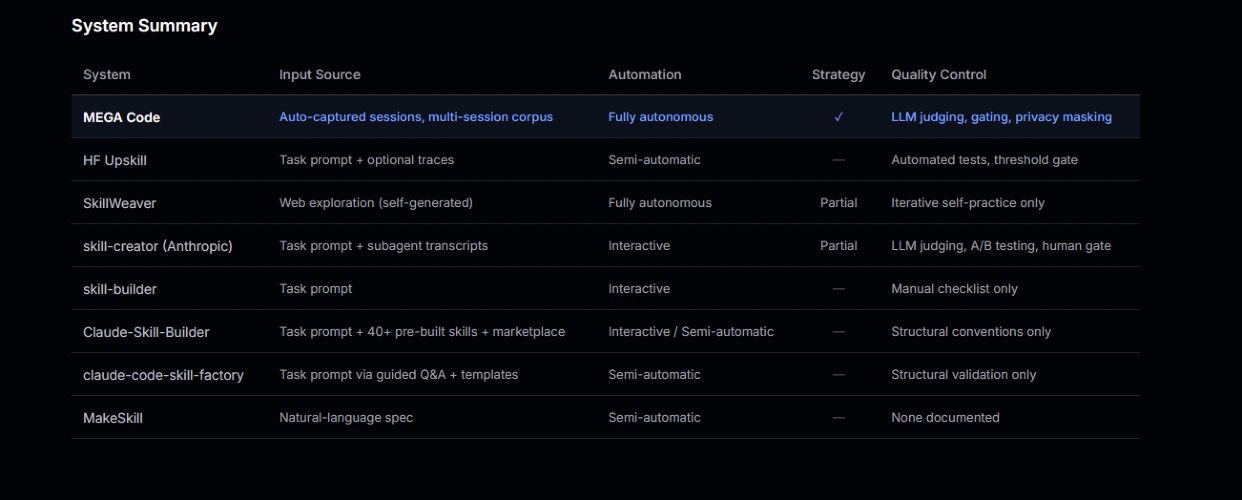The image size is (1242, 500).
Task: Select the HF Upskill row name
Action: (x=115, y=160)
